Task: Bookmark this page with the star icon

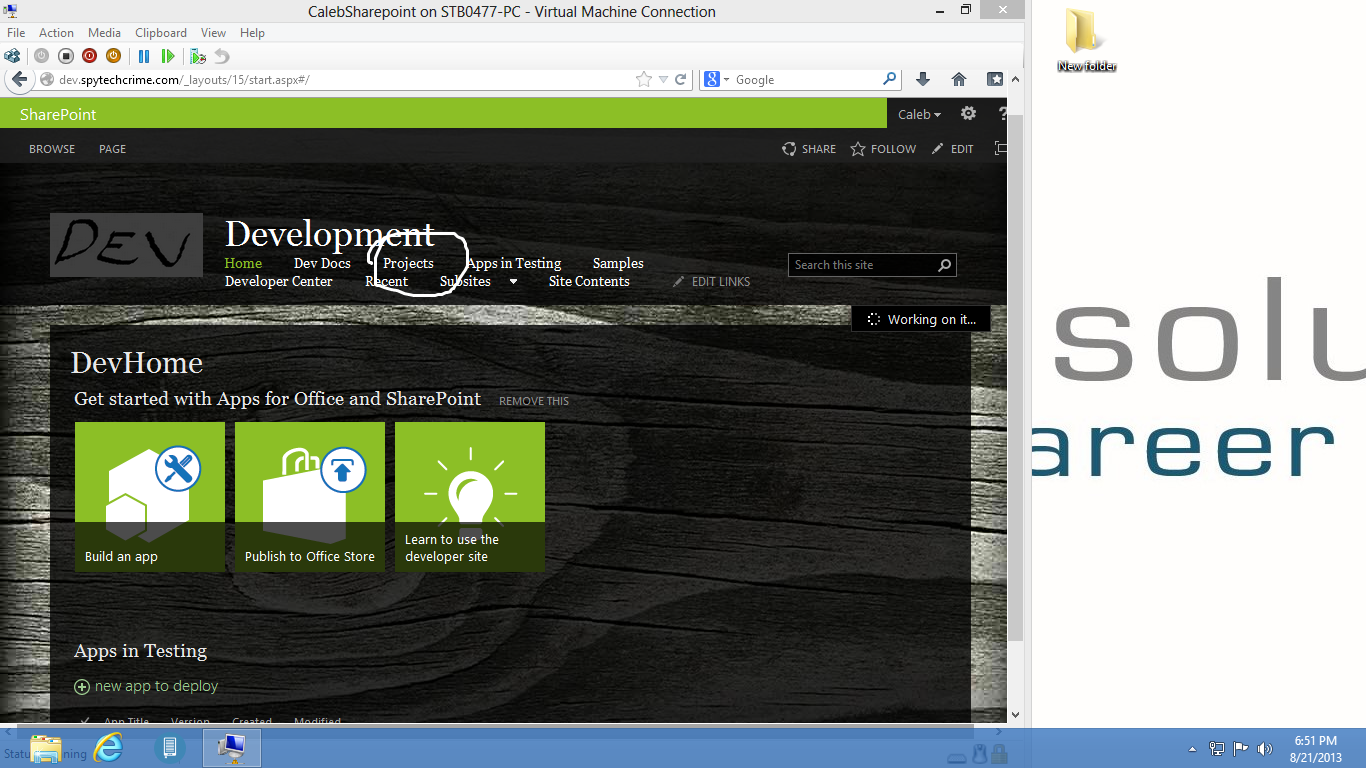Action: pyautogui.click(x=644, y=80)
